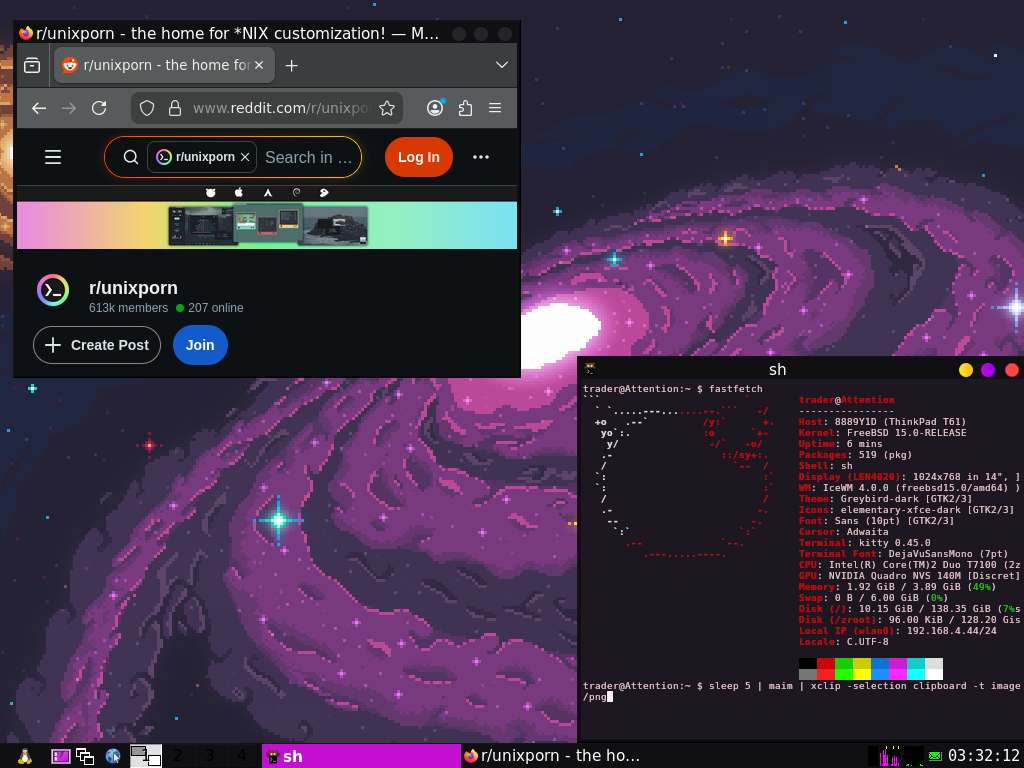Screen dimensions: 1024x768
Task: Select the r/unixporn Firefox tab
Action: [165, 65]
